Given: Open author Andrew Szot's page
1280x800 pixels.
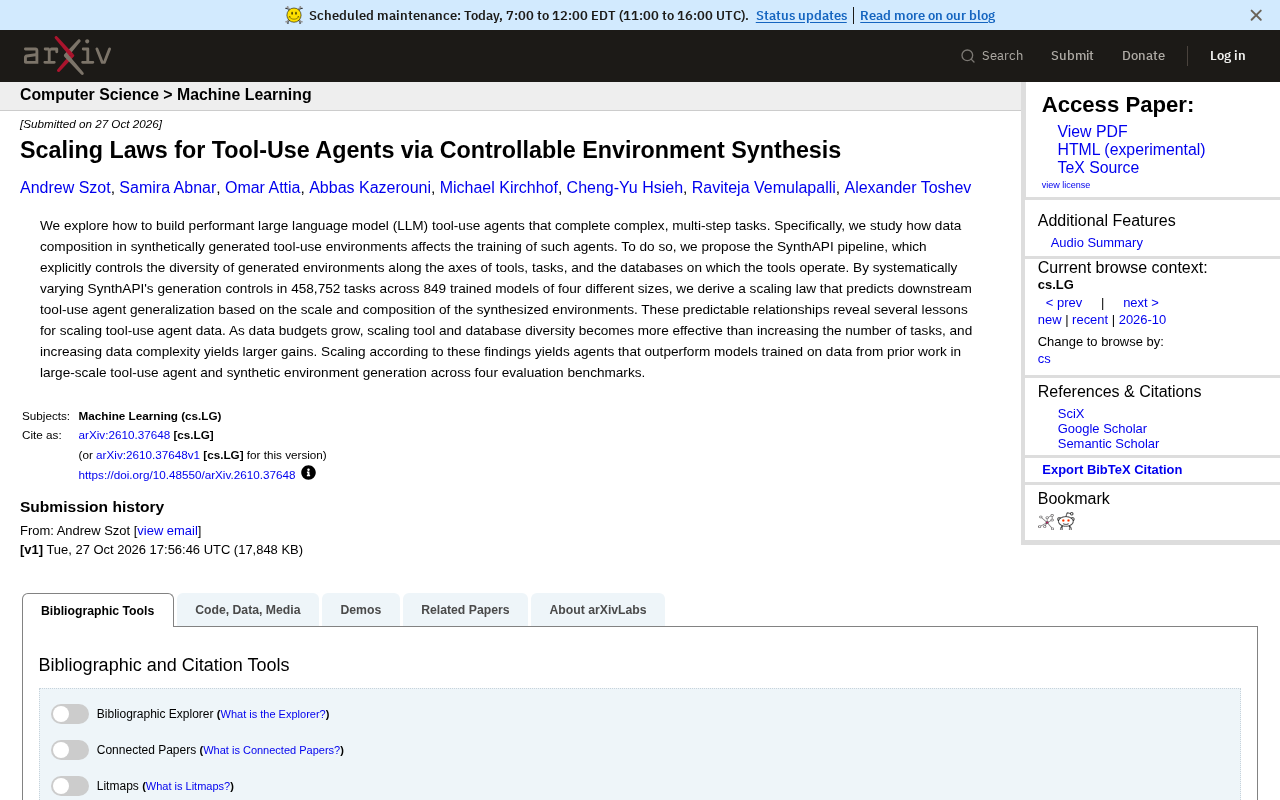Looking at the screenshot, I should (x=65, y=188).
